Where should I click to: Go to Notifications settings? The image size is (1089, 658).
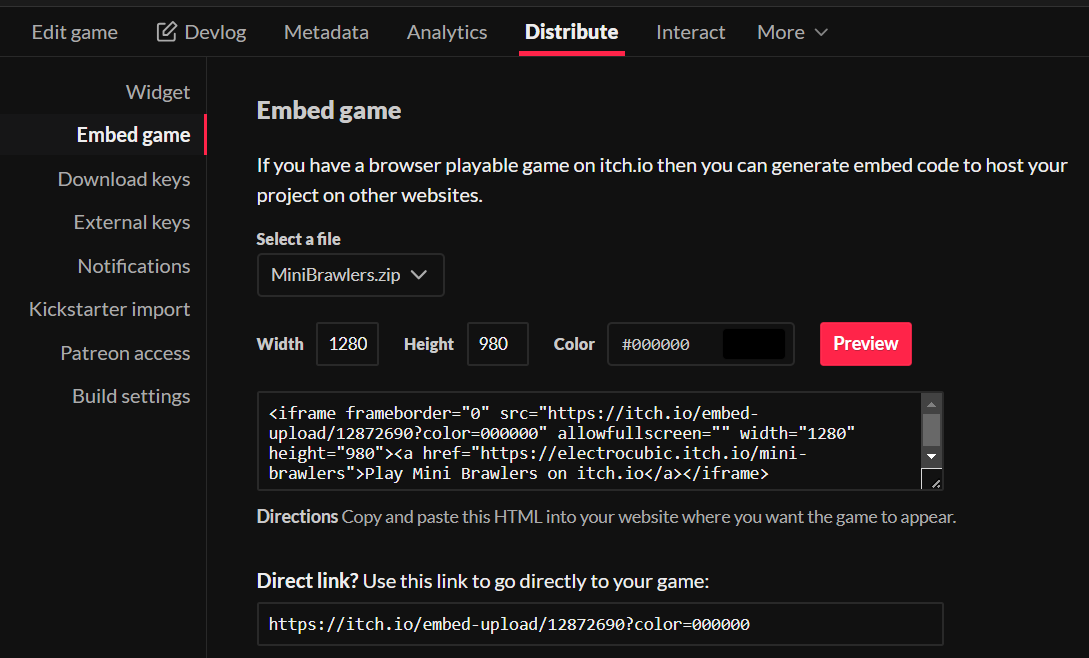click(134, 266)
